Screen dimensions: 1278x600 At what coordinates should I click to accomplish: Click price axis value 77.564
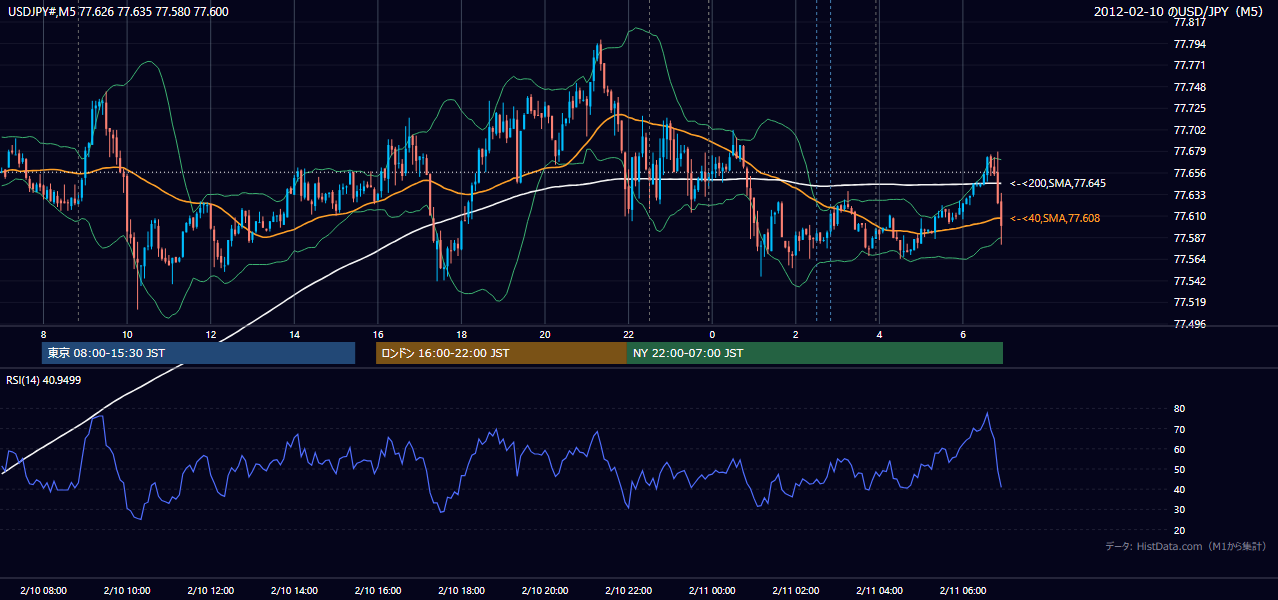point(1189,259)
